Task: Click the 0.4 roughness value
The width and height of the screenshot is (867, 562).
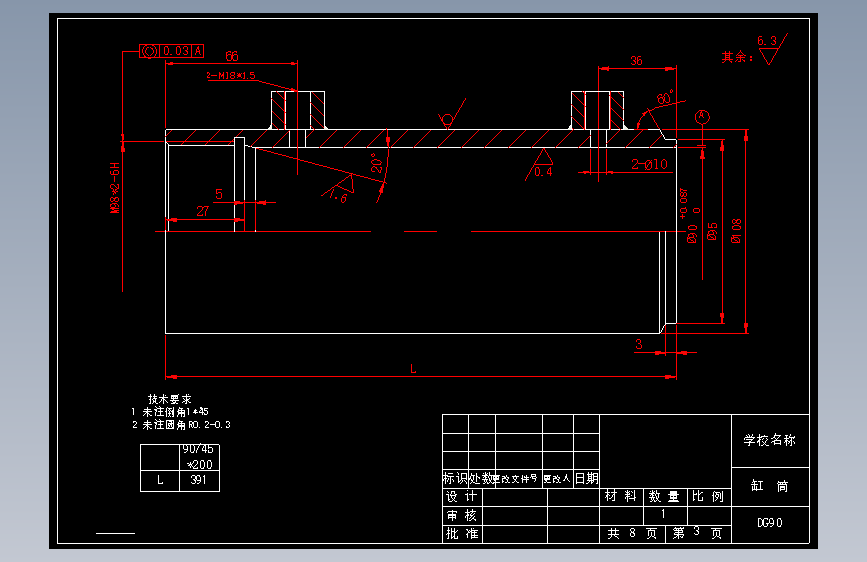Action: coord(543,172)
